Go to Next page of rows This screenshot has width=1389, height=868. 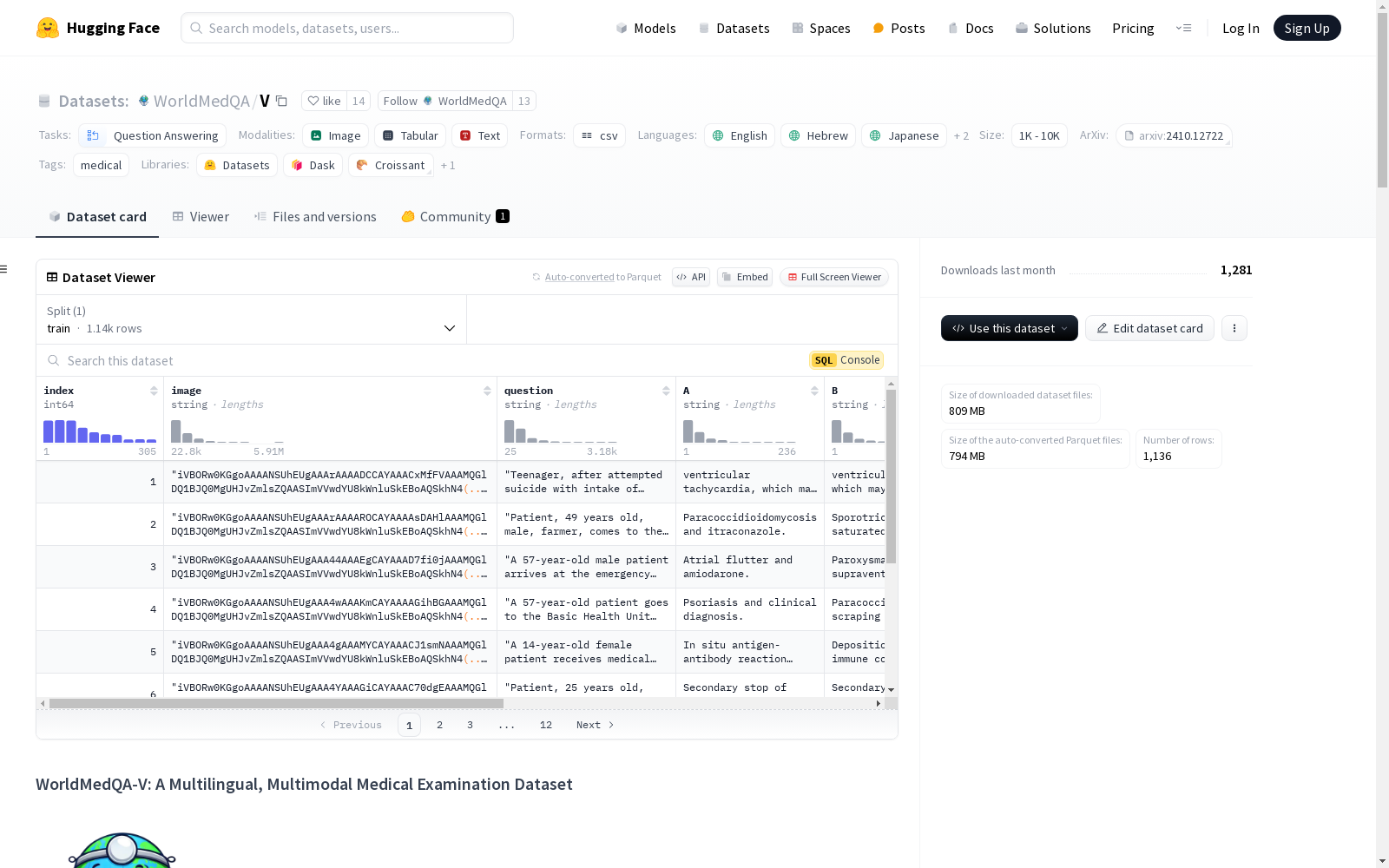596,725
